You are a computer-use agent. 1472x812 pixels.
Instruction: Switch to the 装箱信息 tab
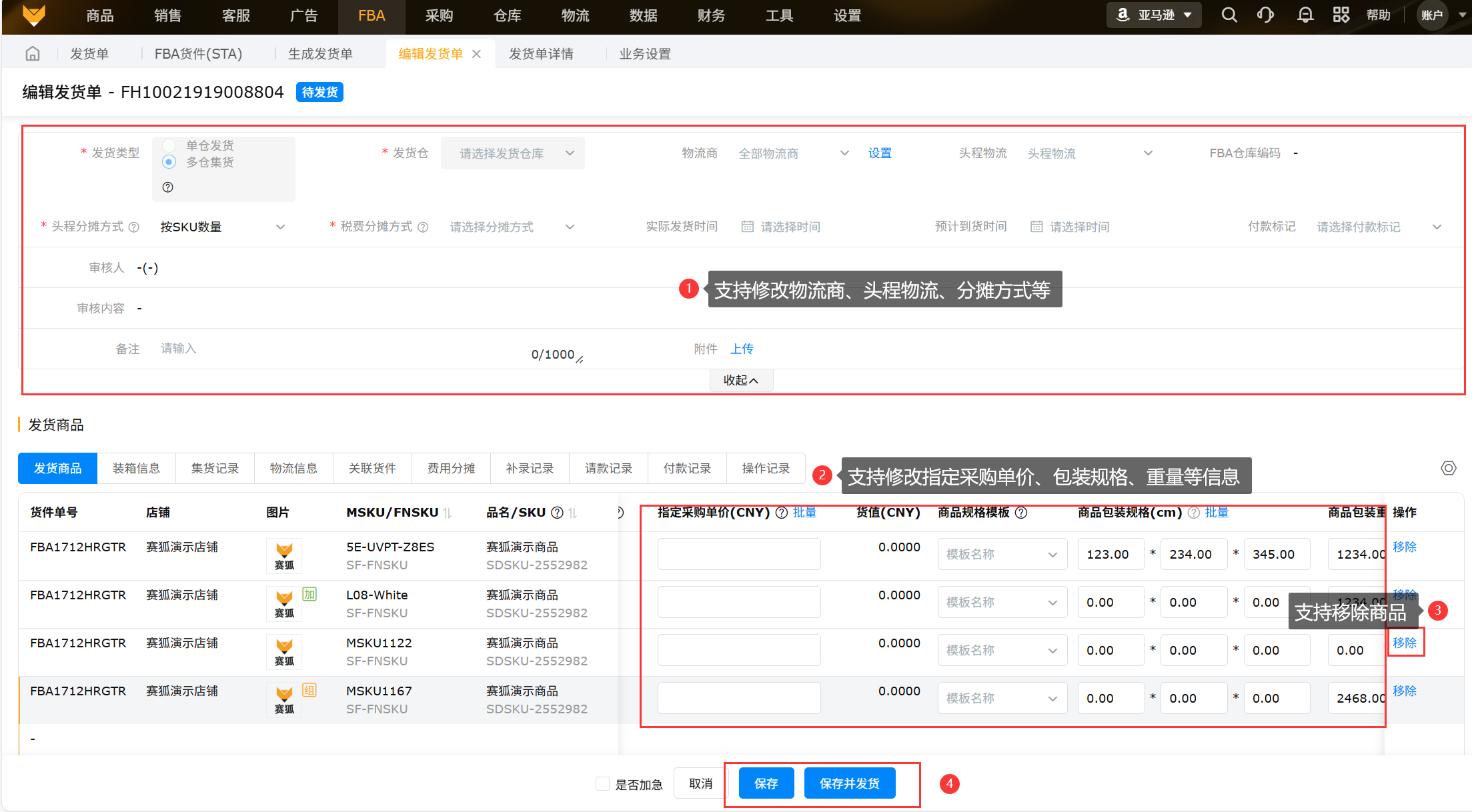tap(136, 468)
